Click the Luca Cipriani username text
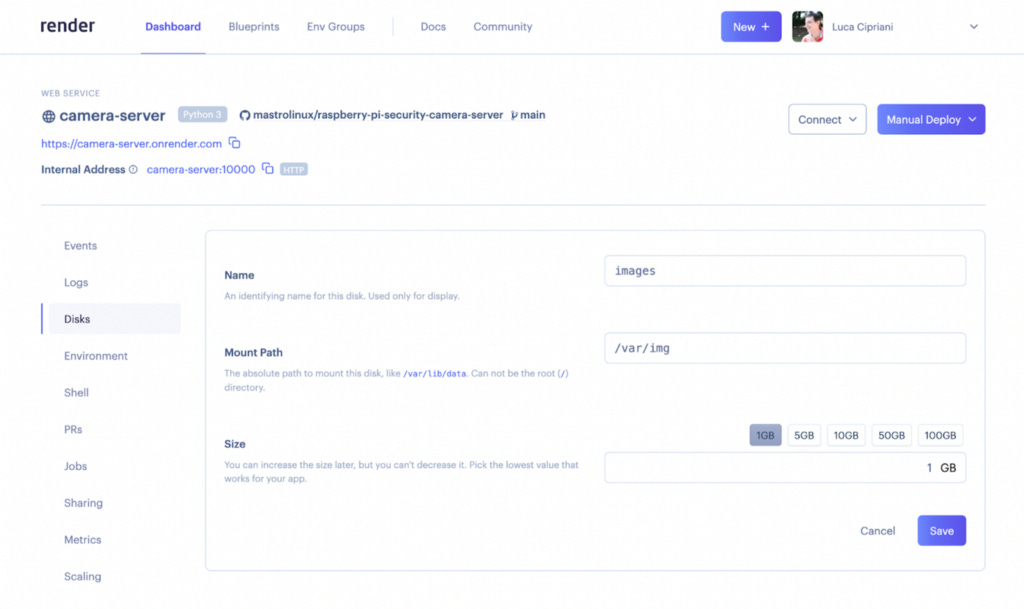The image size is (1024, 609). pyautogui.click(x=862, y=27)
